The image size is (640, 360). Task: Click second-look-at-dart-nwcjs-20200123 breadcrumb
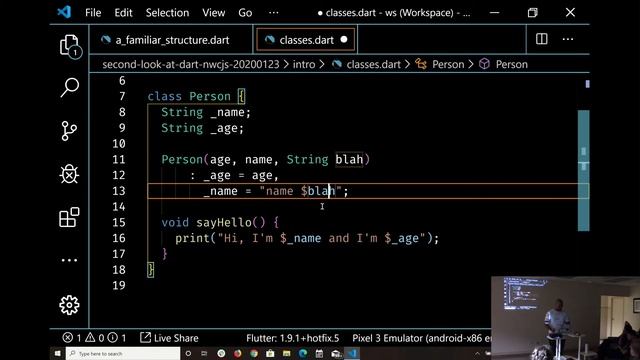[191, 64]
